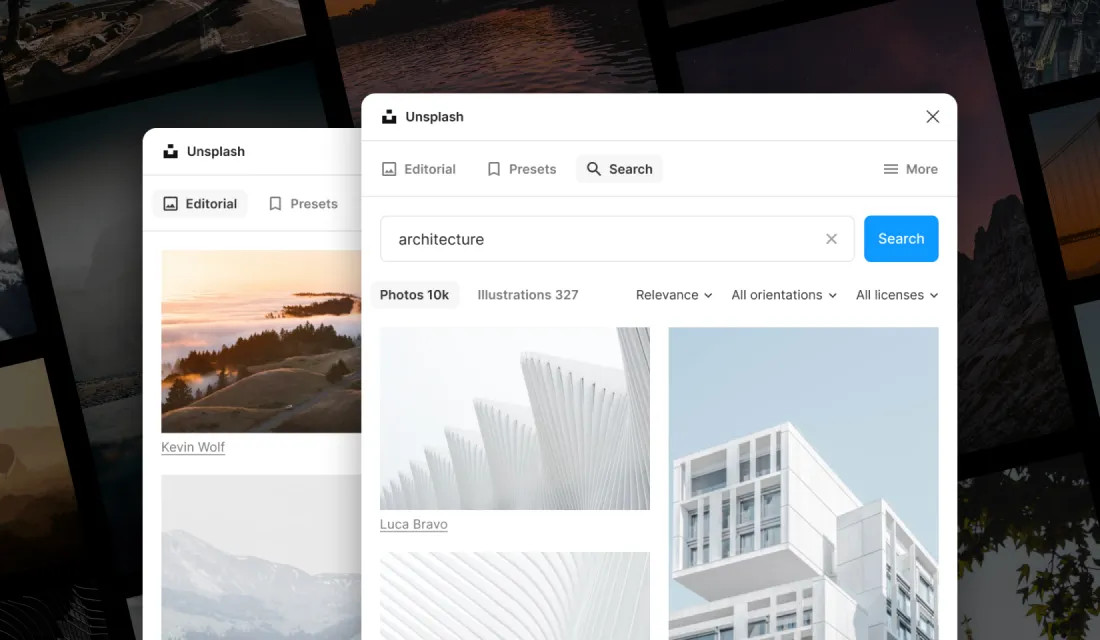Click the Unsplash logo icon
Screen dimensions: 1100x640
pos(388,116)
